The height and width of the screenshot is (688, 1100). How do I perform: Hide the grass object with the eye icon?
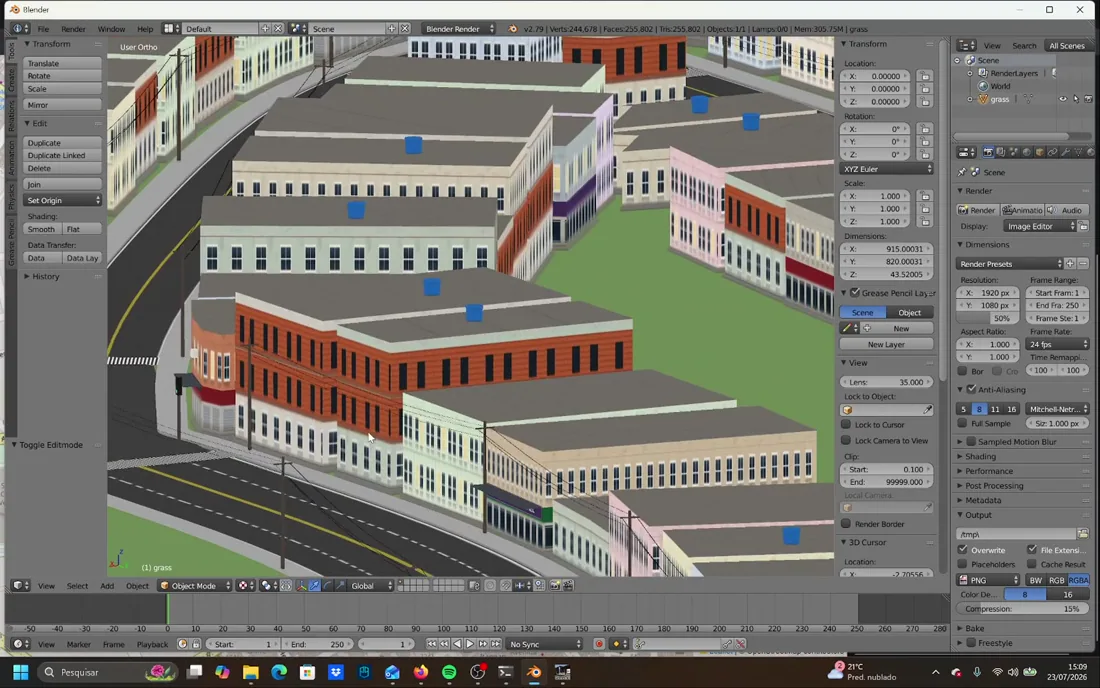pyautogui.click(x=1063, y=99)
